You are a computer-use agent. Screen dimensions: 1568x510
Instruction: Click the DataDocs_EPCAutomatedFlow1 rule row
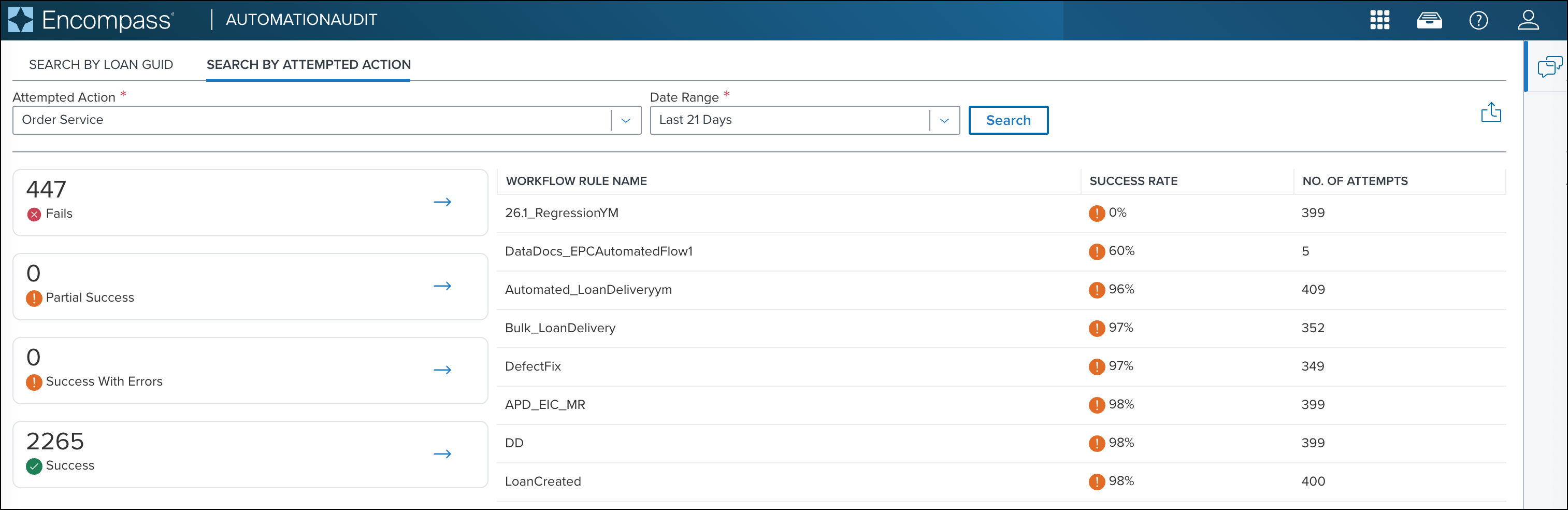599,252
